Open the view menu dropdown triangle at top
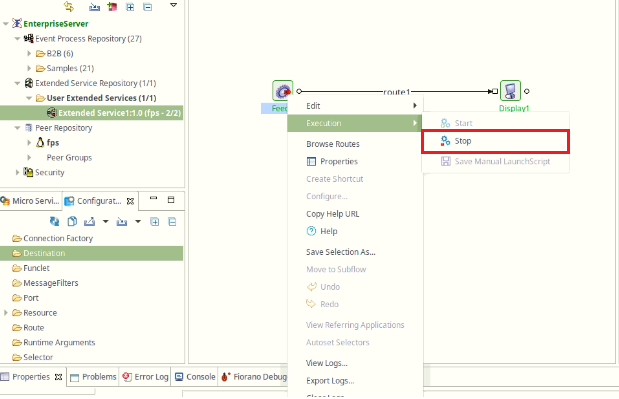Image resolution: width=619 pixels, height=399 pixels. (173, 5)
